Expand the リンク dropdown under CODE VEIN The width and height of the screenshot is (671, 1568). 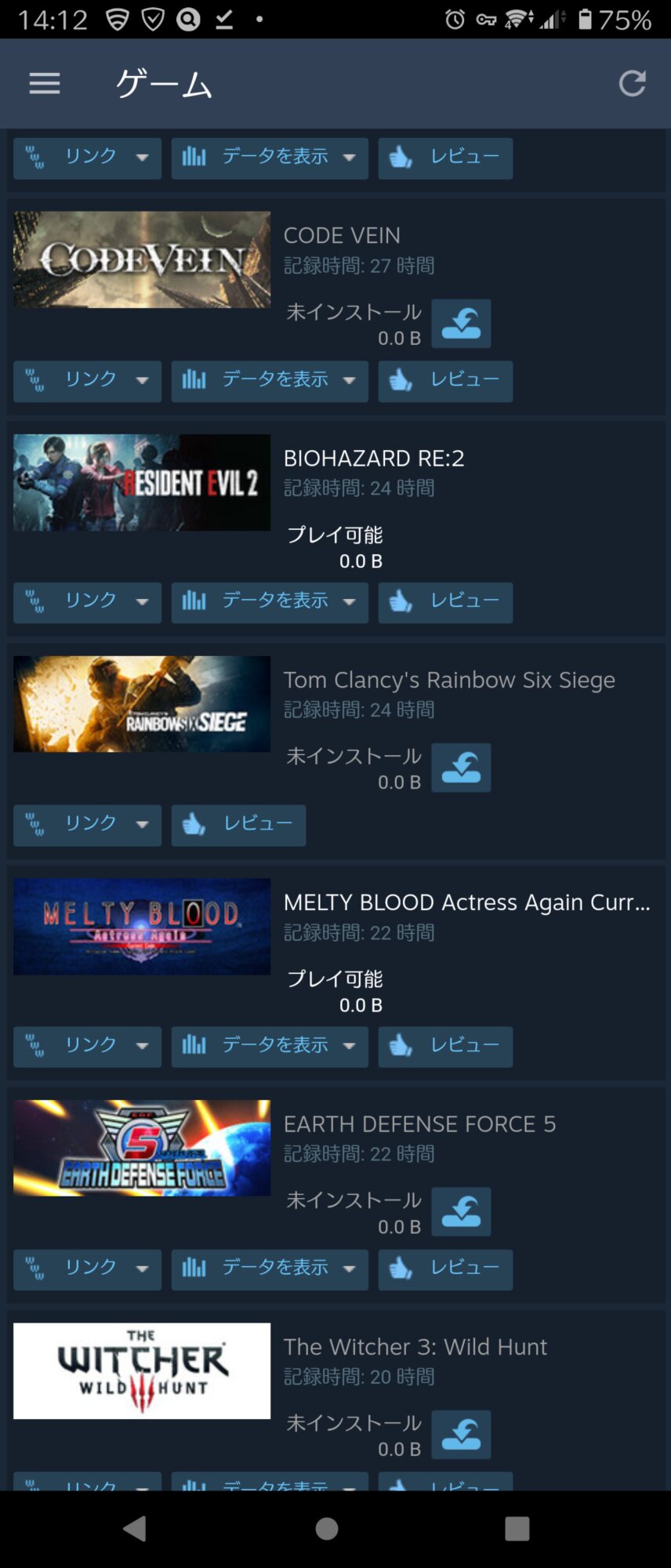pos(87,381)
